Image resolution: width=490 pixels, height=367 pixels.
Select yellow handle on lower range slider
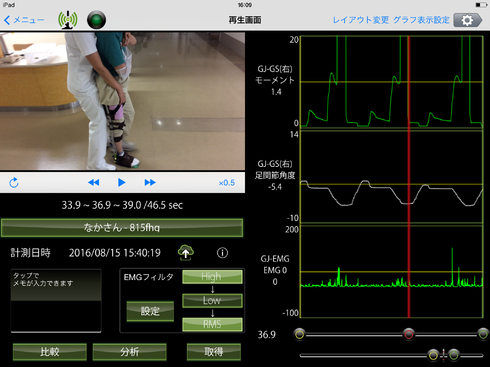pos(433,355)
